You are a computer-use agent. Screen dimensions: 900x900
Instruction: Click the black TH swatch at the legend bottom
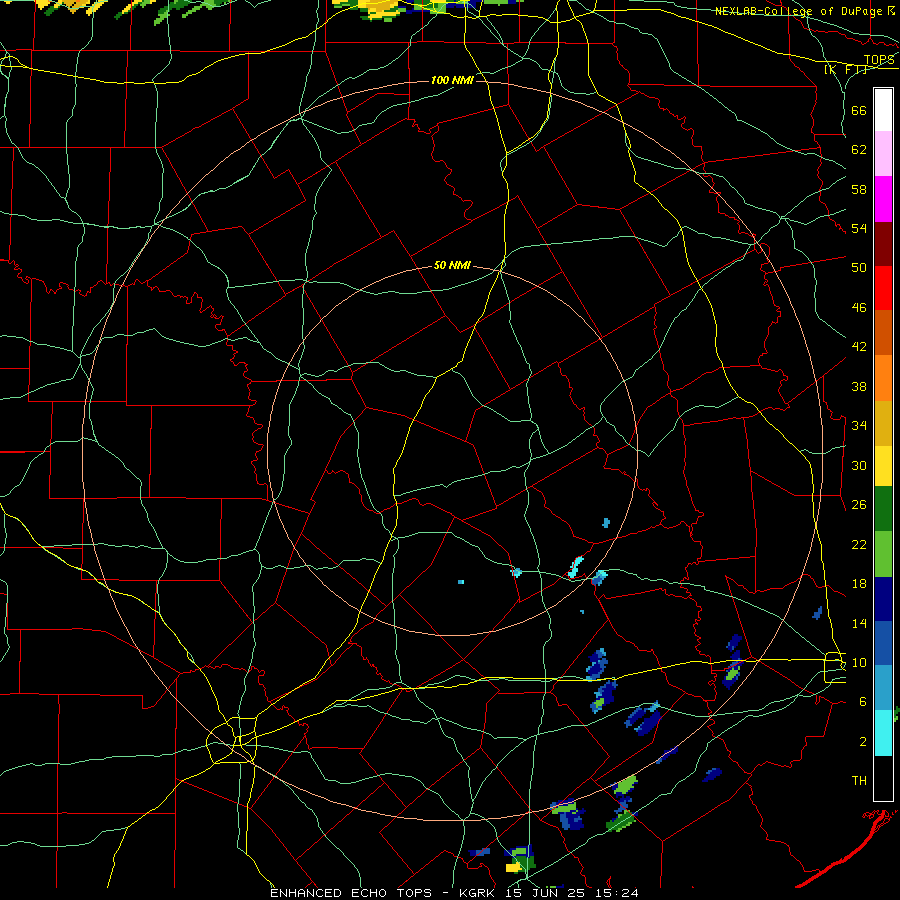click(x=883, y=778)
